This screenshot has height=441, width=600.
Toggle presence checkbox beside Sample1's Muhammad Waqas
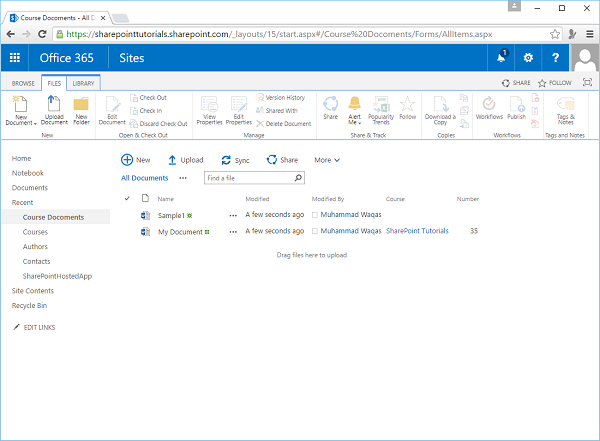pos(315,215)
